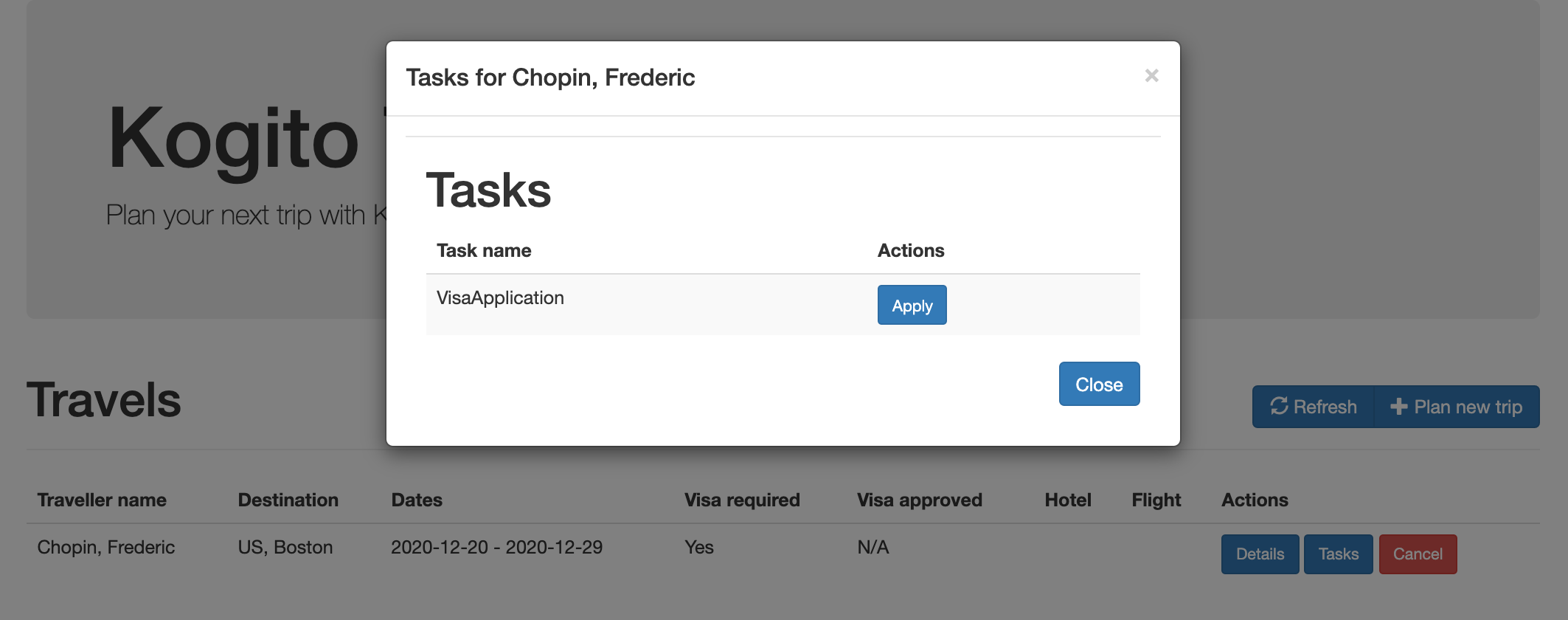The width and height of the screenshot is (1568, 620).
Task: Click Apply for the VisaApplication task
Action: [912, 305]
